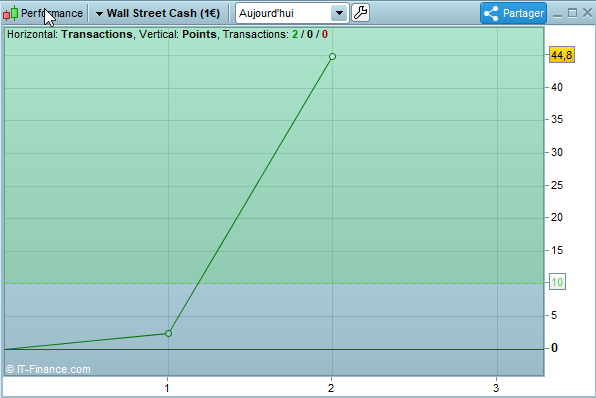This screenshot has width=596, height=398.
Task: Click the Wall Street Cash (1€) label
Action: (x=163, y=13)
